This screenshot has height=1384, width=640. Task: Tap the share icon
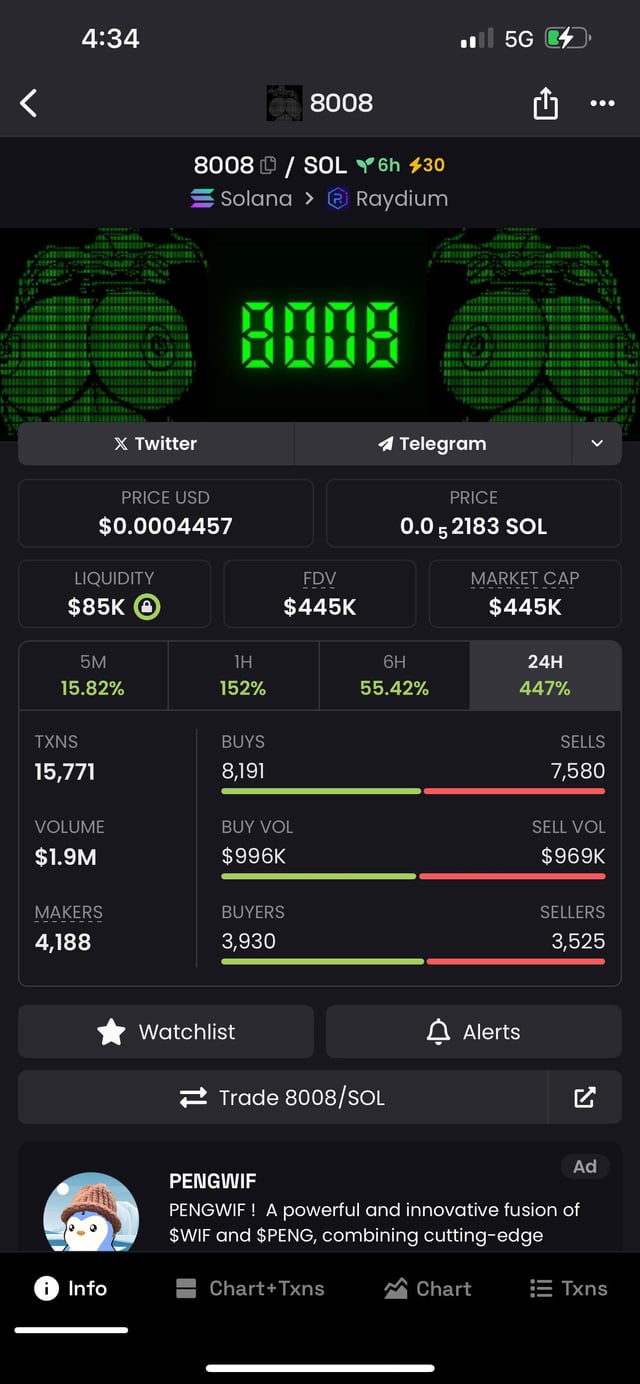tap(545, 102)
